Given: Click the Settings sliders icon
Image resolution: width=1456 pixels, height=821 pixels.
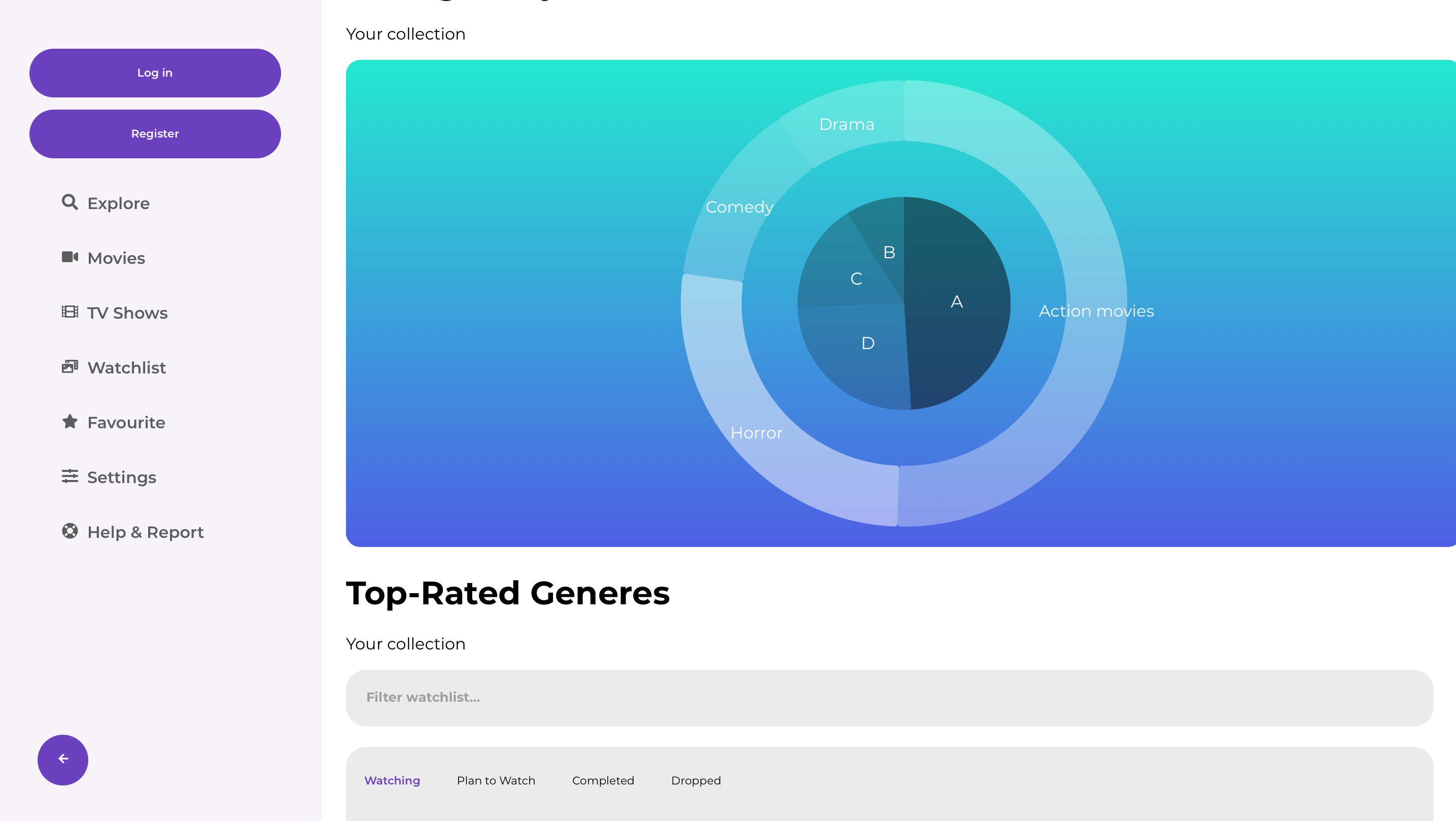Looking at the screenshot, I should pos(70,476).
